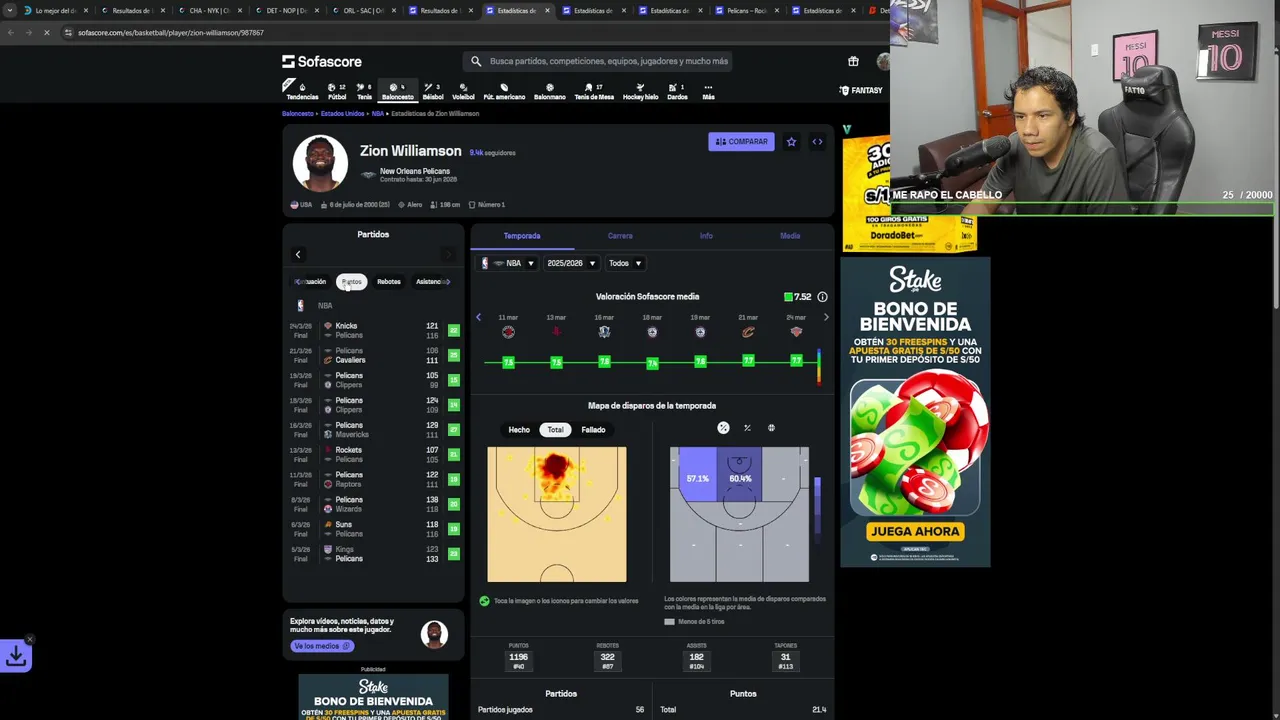Show Fallado shots on map
1280x720 pixels.
coord(593,430)
